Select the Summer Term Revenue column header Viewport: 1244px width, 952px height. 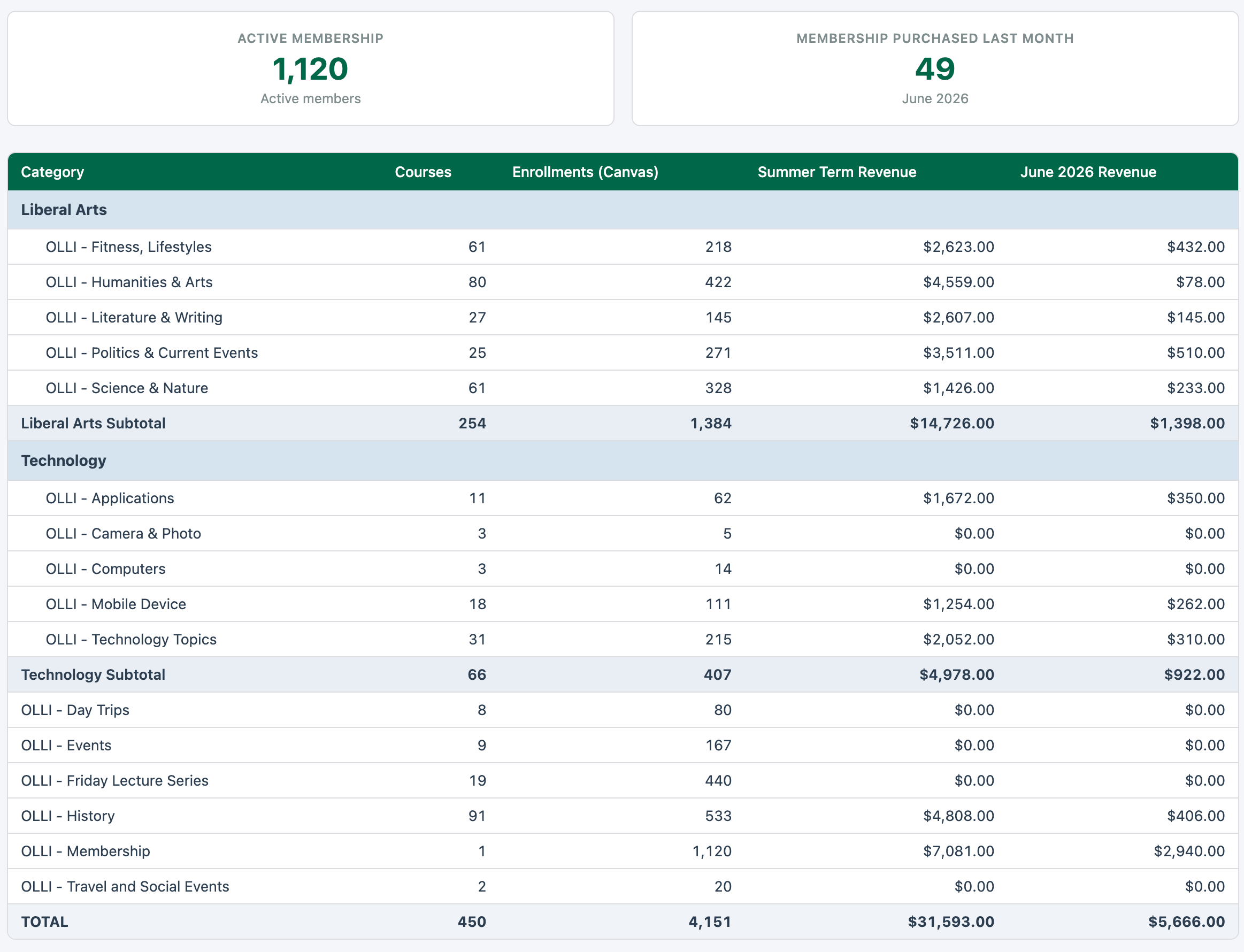click(x=836, y=172)
